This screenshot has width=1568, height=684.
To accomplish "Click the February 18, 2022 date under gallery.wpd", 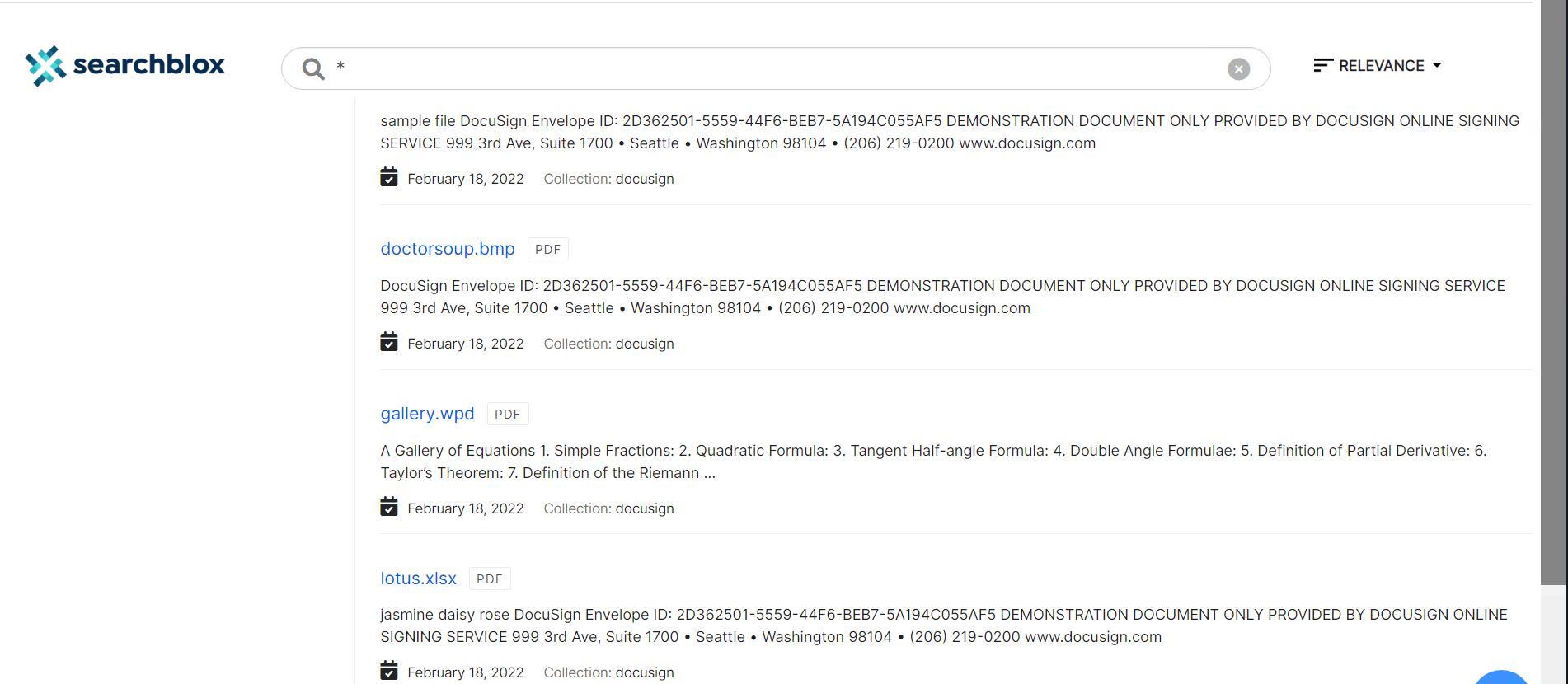I will tap(466, 508).
